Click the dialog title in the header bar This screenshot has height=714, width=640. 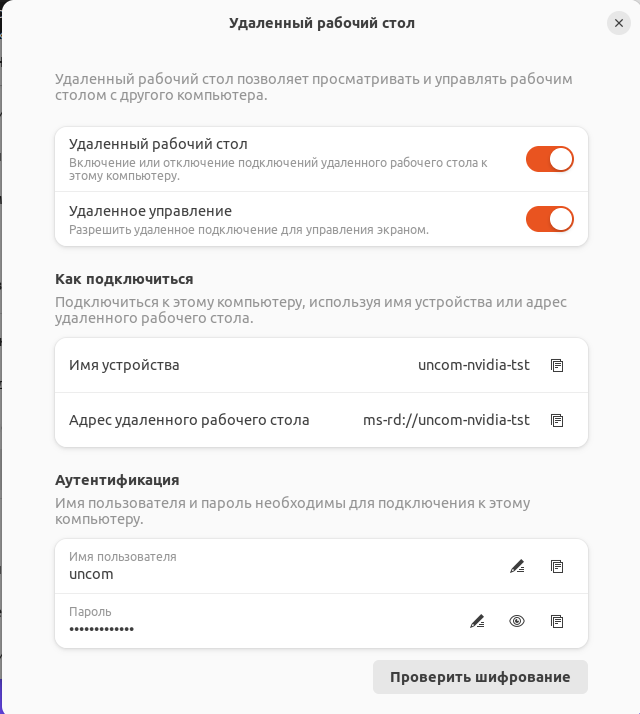(x=322, y=23)
